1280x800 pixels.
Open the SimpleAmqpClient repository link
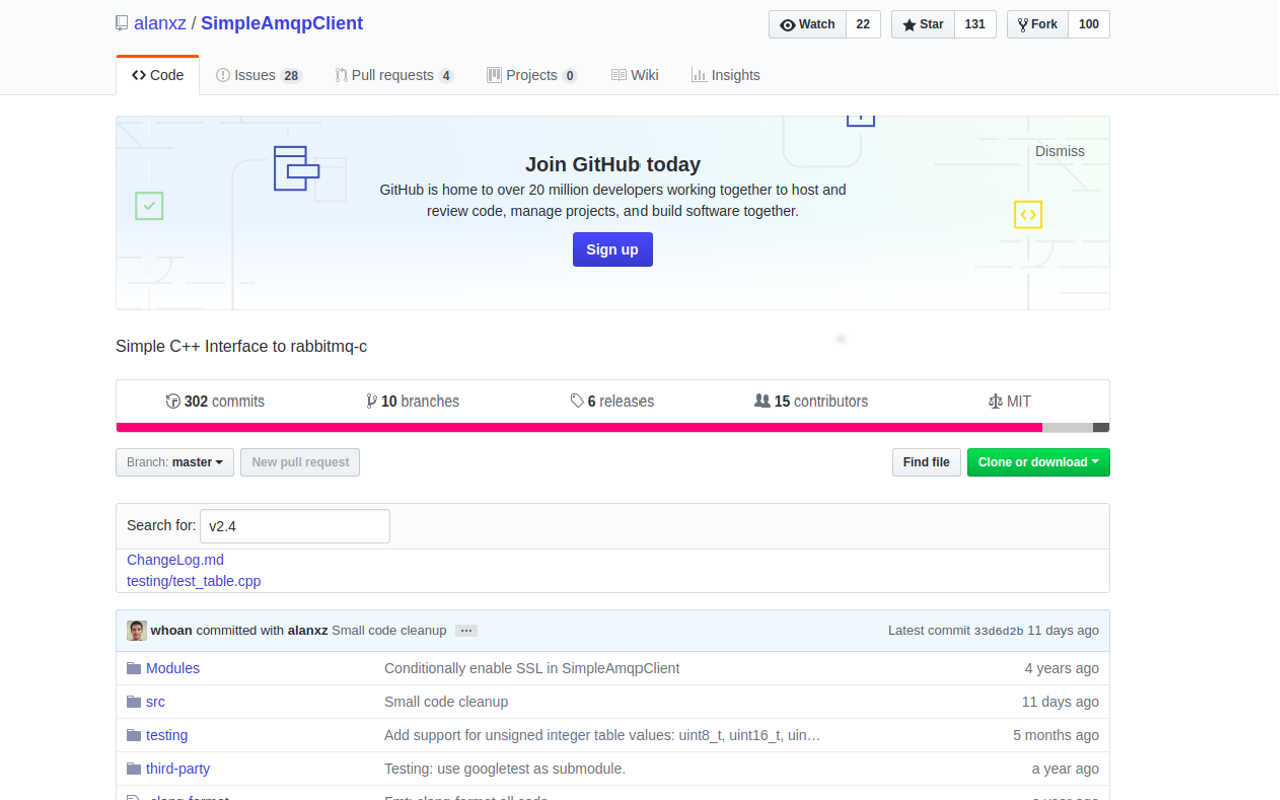click(x=282, y=23)
